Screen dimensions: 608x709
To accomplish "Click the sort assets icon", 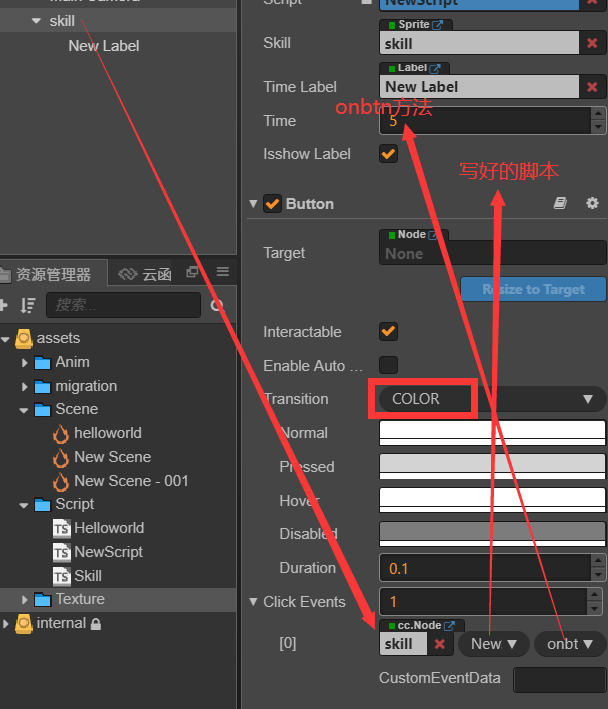I will (x=28, y=306).
